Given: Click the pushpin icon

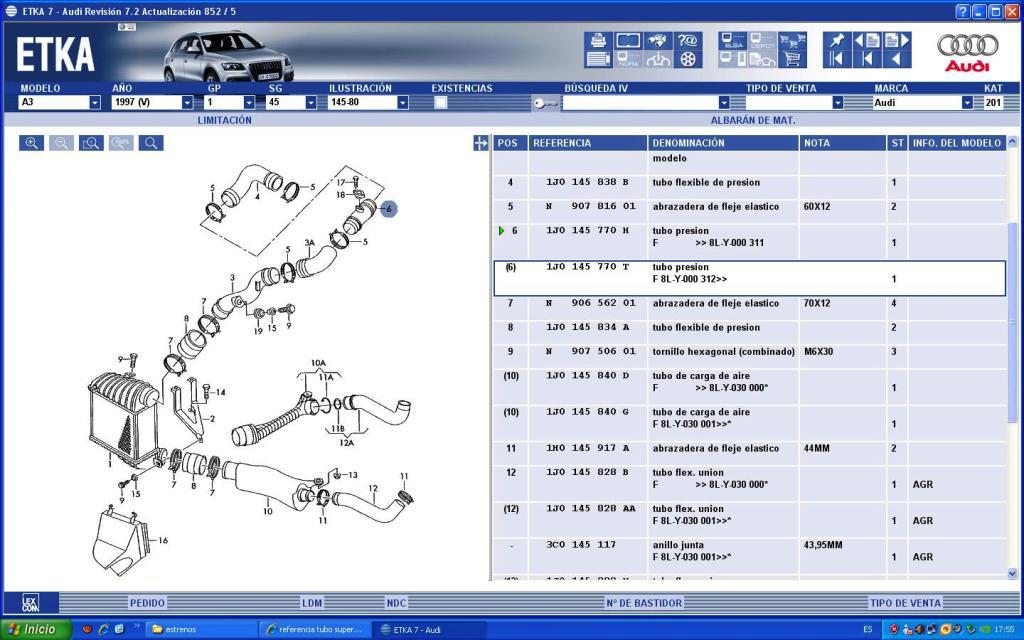Looking at the screenshot, I should [x=837, y=40].
